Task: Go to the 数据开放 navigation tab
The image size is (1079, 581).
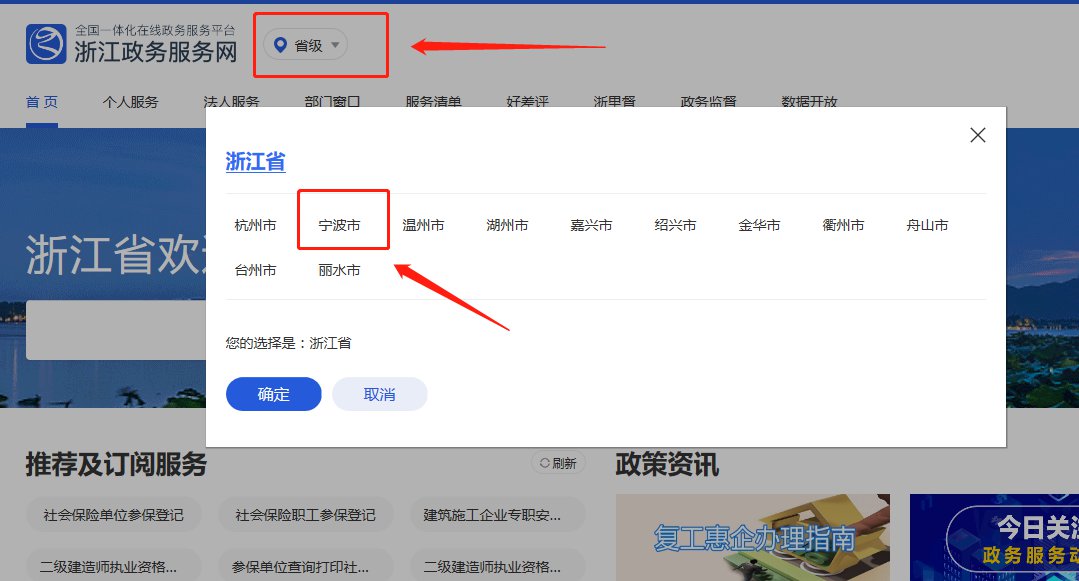Action: click(x=809, y=102)
